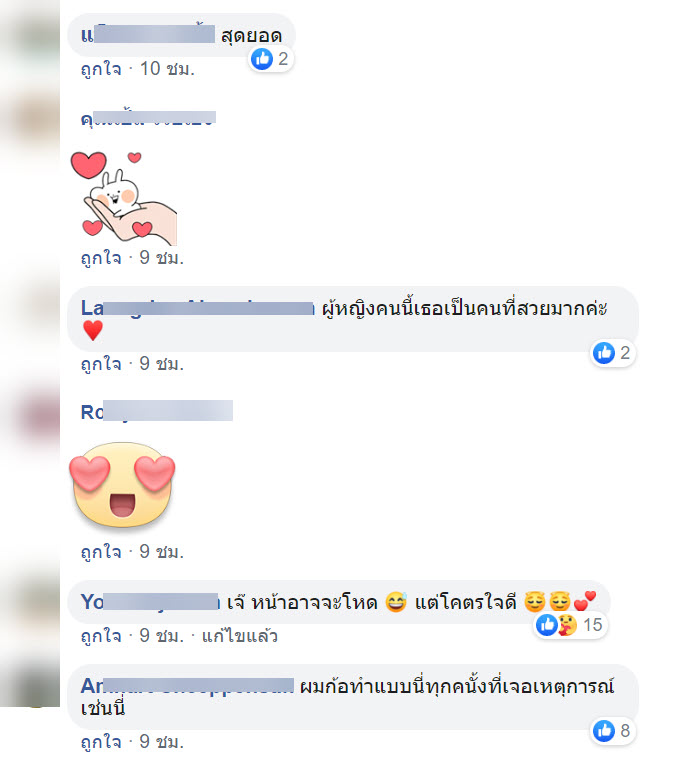Viewport: 680px width, 761px height.
Task: Click the 10 ชม. timestamp on the first comment
Action: [167, 69]
